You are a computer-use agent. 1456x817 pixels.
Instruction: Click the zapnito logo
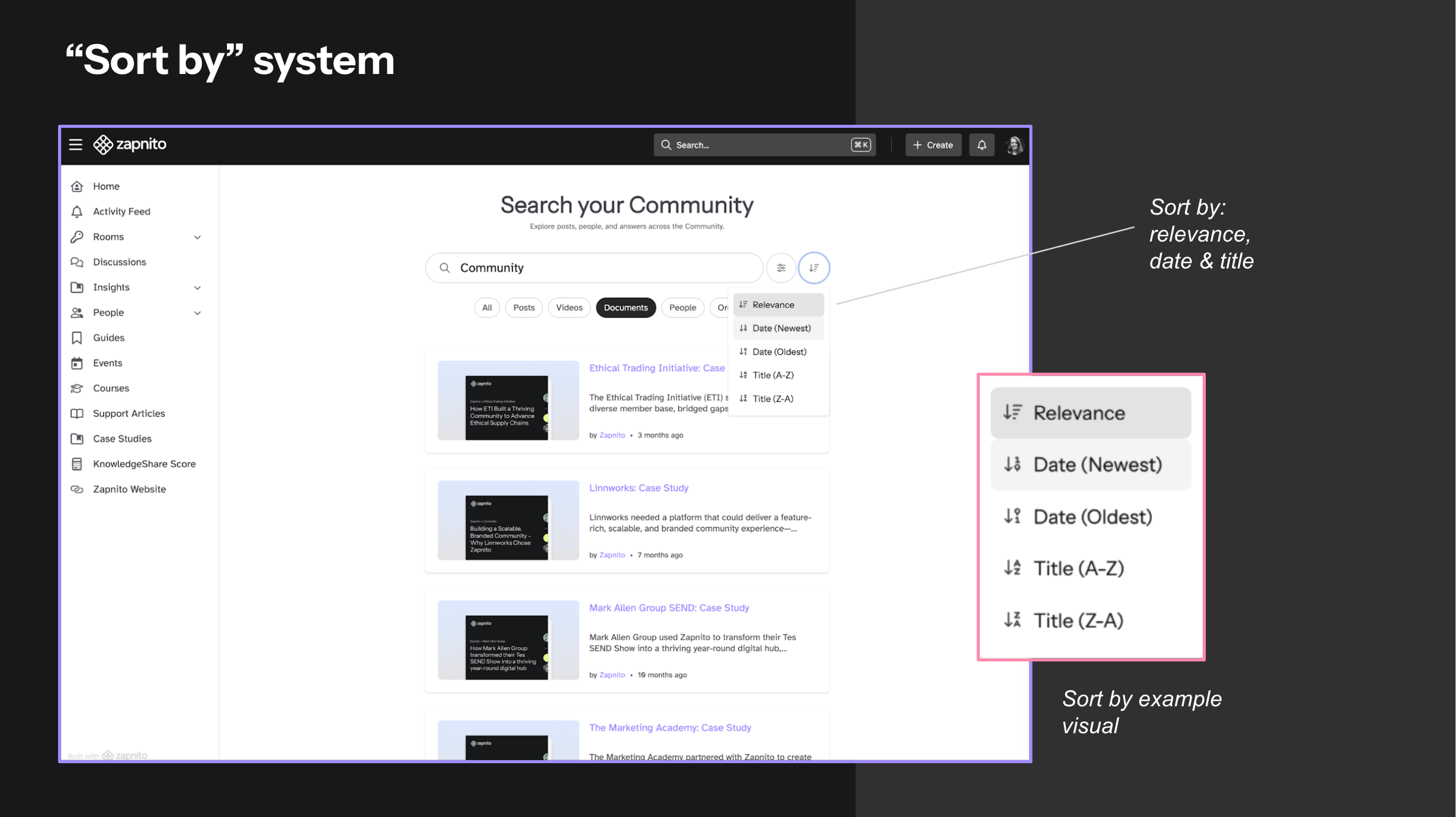pos(130,144)
